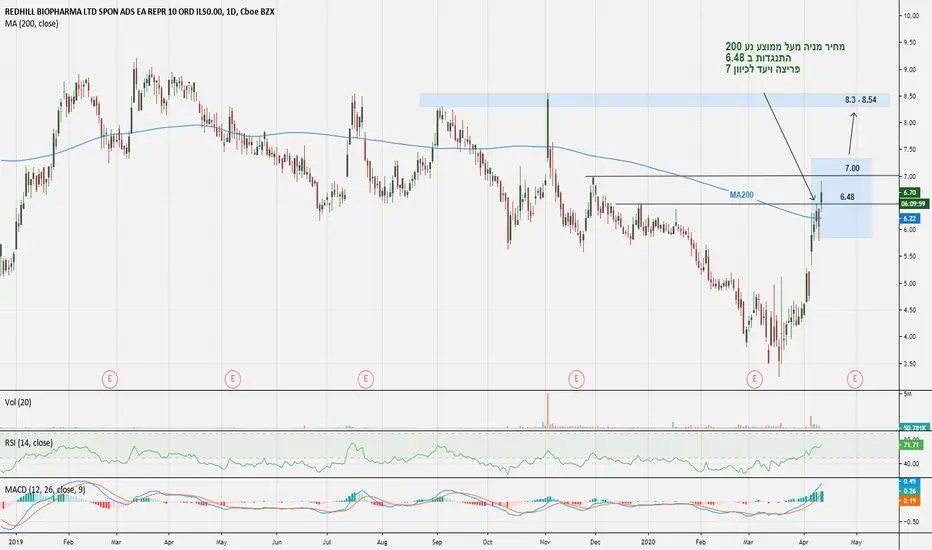Select the blue MA200 text label
Screen dimensions: 932x550
click(742, 195)
